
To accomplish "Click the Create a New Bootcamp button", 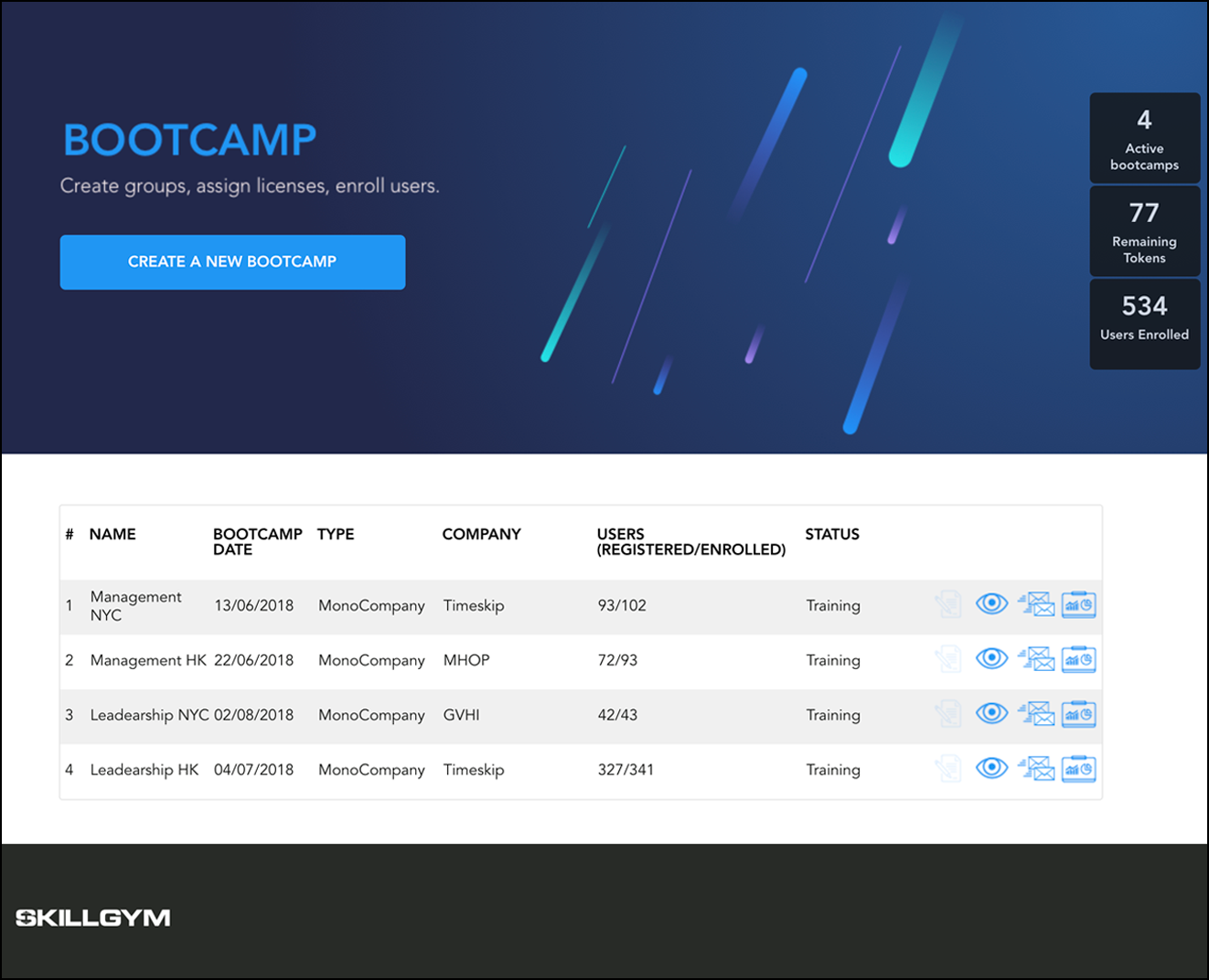I will [232, 262].
